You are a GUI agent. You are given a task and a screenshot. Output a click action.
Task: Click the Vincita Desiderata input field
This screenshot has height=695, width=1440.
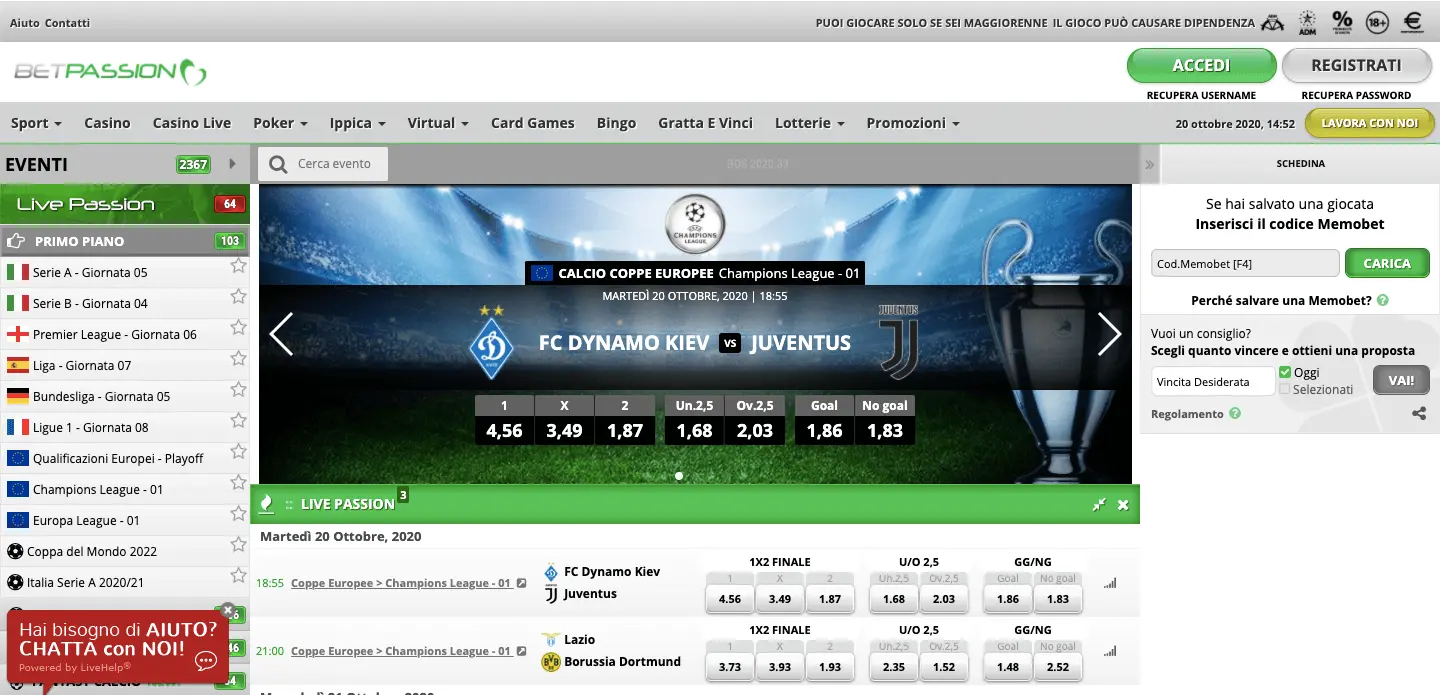click(x=1213, y=381)
